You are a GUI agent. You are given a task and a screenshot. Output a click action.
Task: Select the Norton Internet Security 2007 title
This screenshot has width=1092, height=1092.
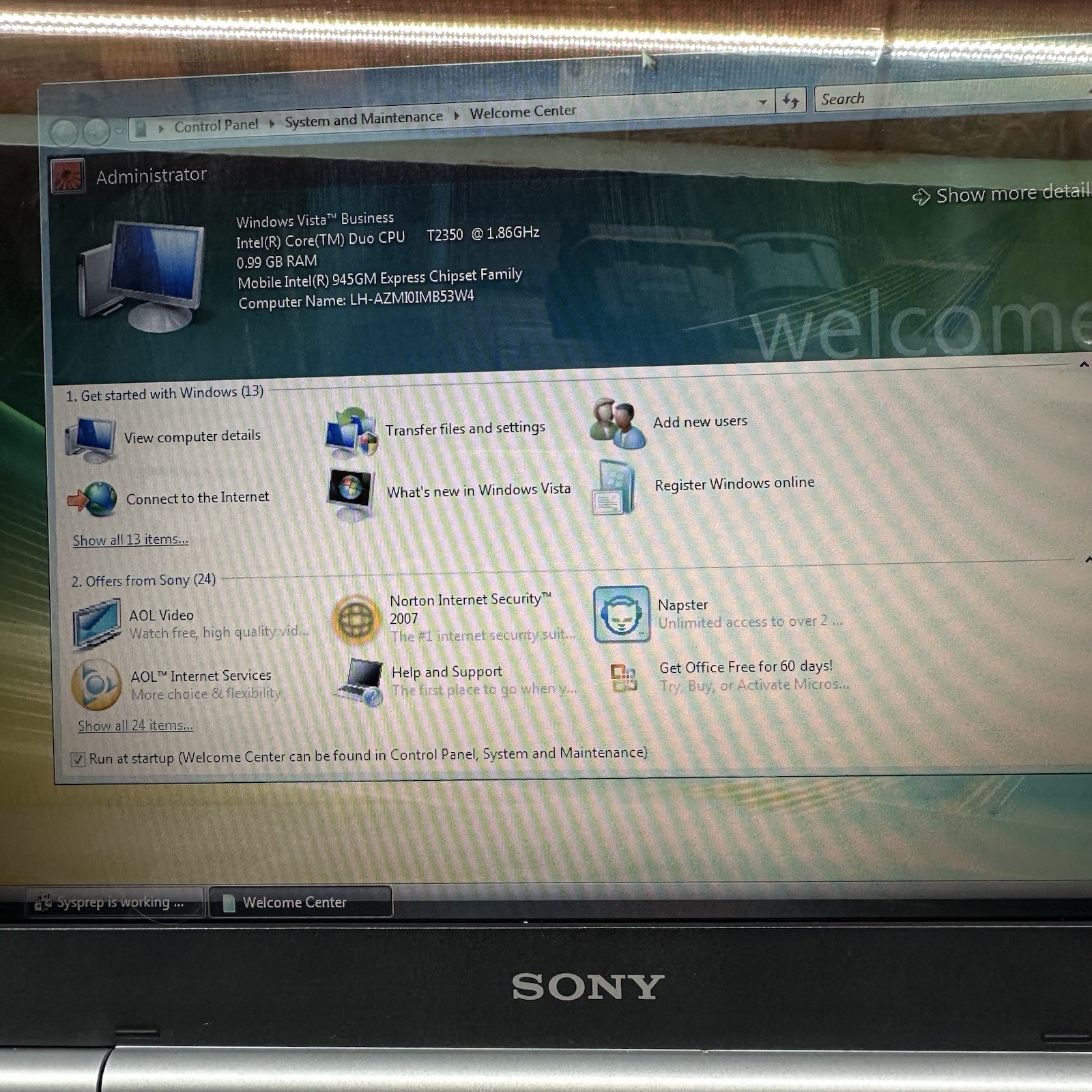pyautogui.click(x=470, y=609)
